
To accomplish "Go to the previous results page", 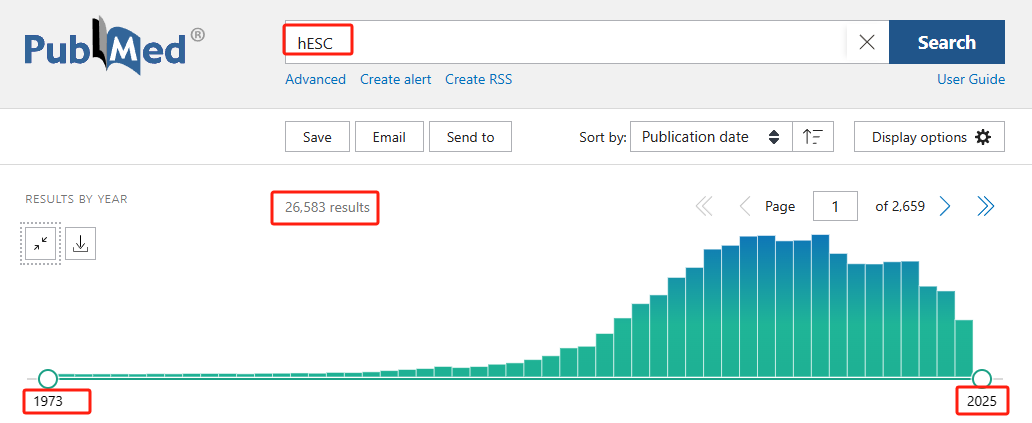I will pos(745,207).
